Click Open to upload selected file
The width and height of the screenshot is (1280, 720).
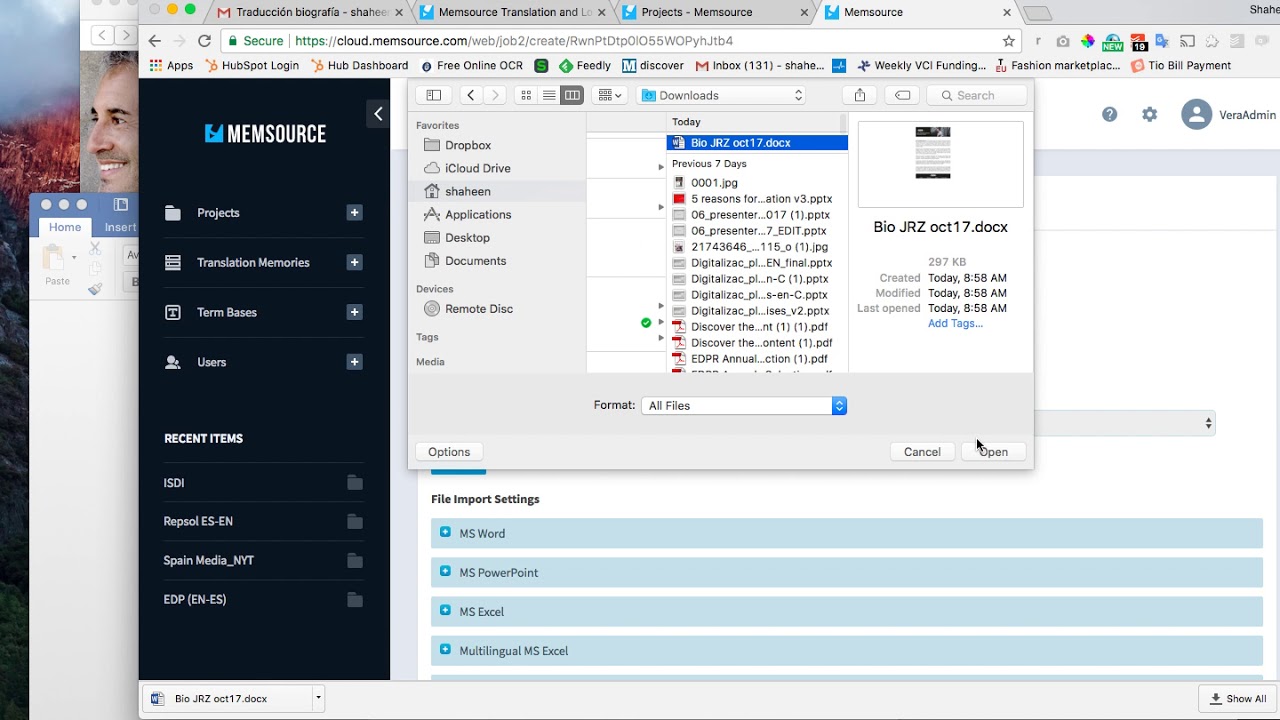coord(993,452)
